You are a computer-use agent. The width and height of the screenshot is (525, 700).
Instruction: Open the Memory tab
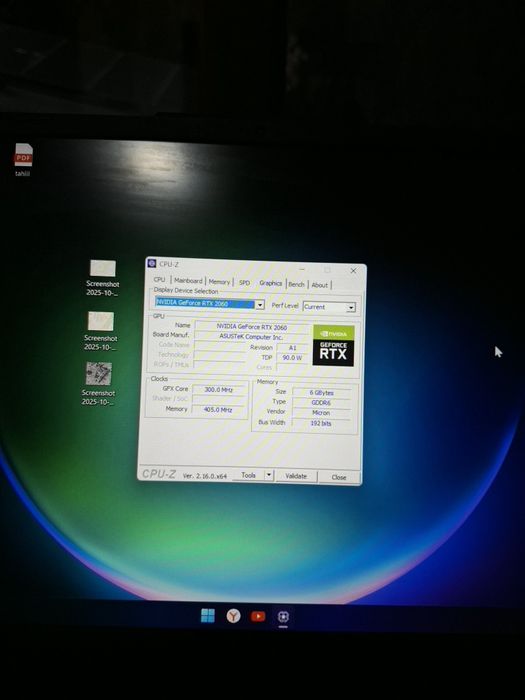(219, 282)
